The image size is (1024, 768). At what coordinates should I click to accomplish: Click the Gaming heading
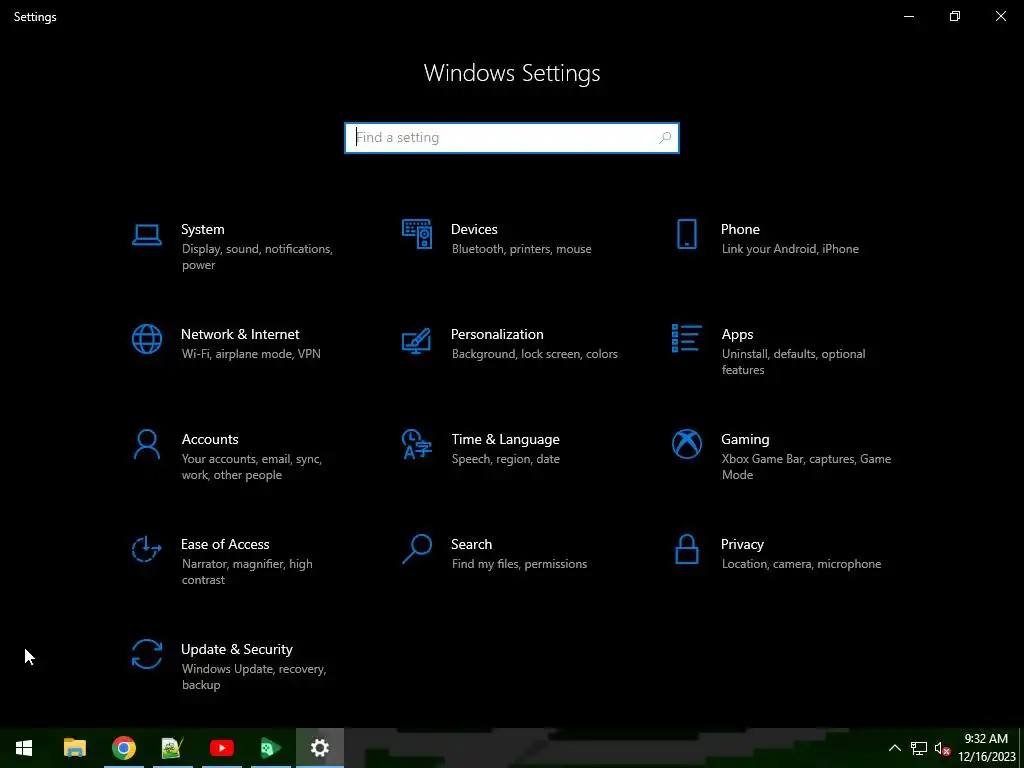click(x=745, y=440)
